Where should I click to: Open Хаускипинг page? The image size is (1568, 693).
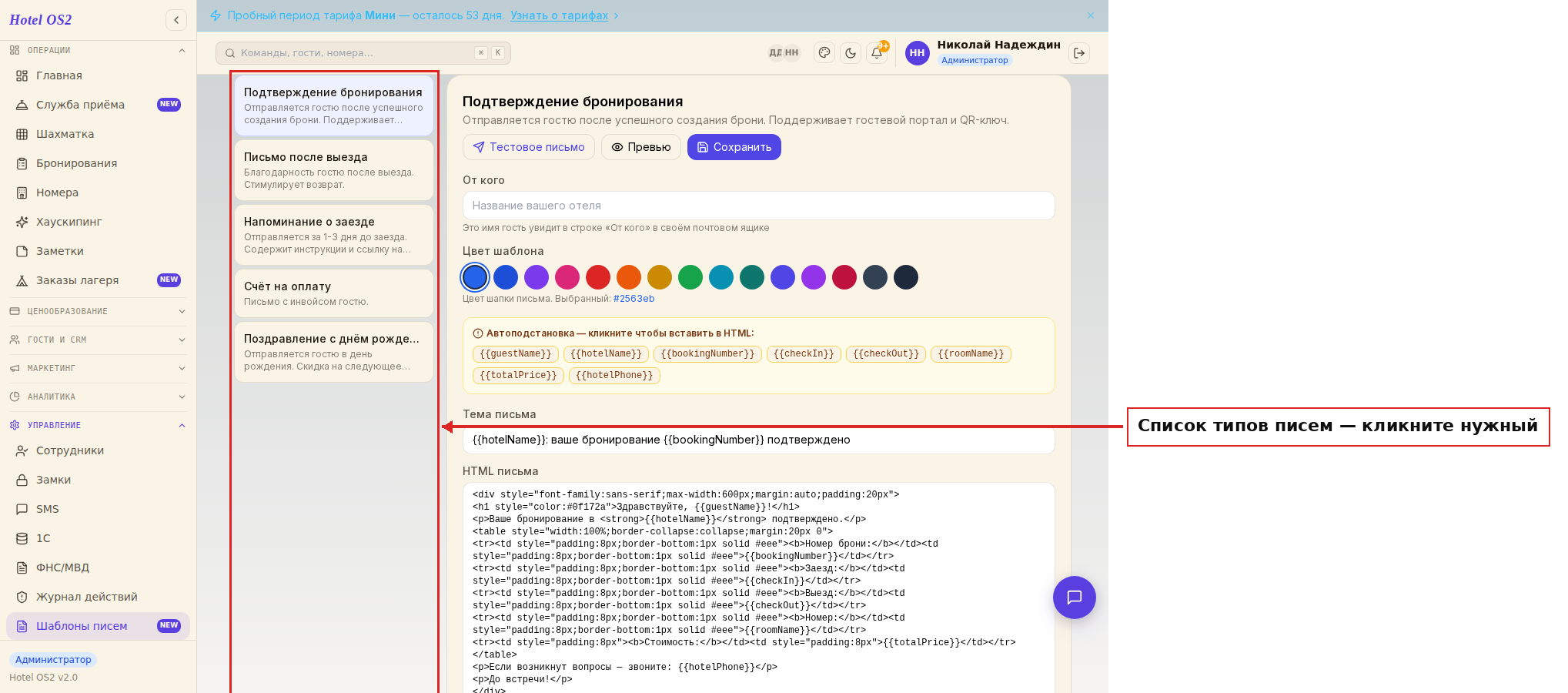click(98, 222)
